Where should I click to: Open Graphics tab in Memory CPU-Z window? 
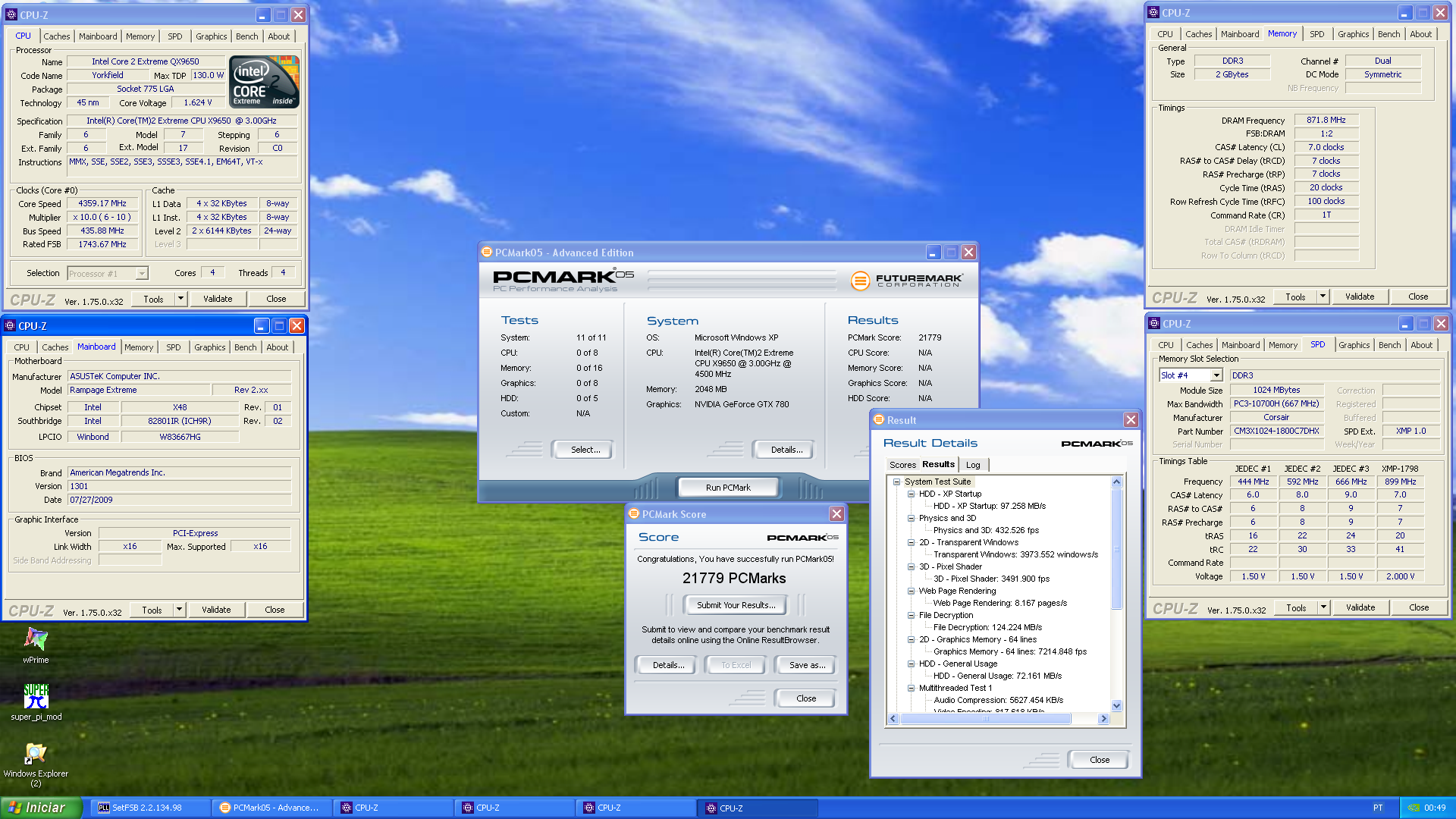coord(1353,34)
